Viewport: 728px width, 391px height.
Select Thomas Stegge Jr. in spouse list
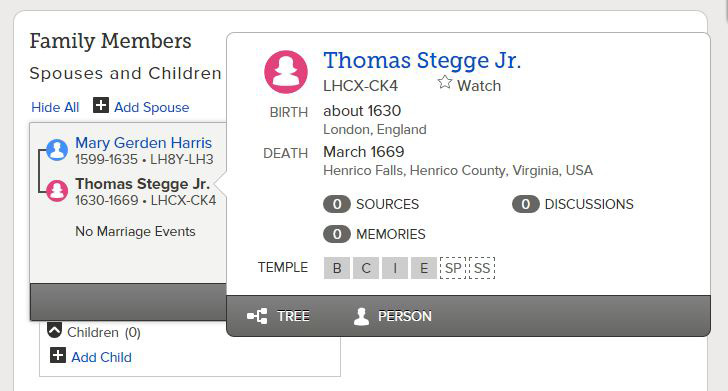pyautogui.click(x=143, y=184)
